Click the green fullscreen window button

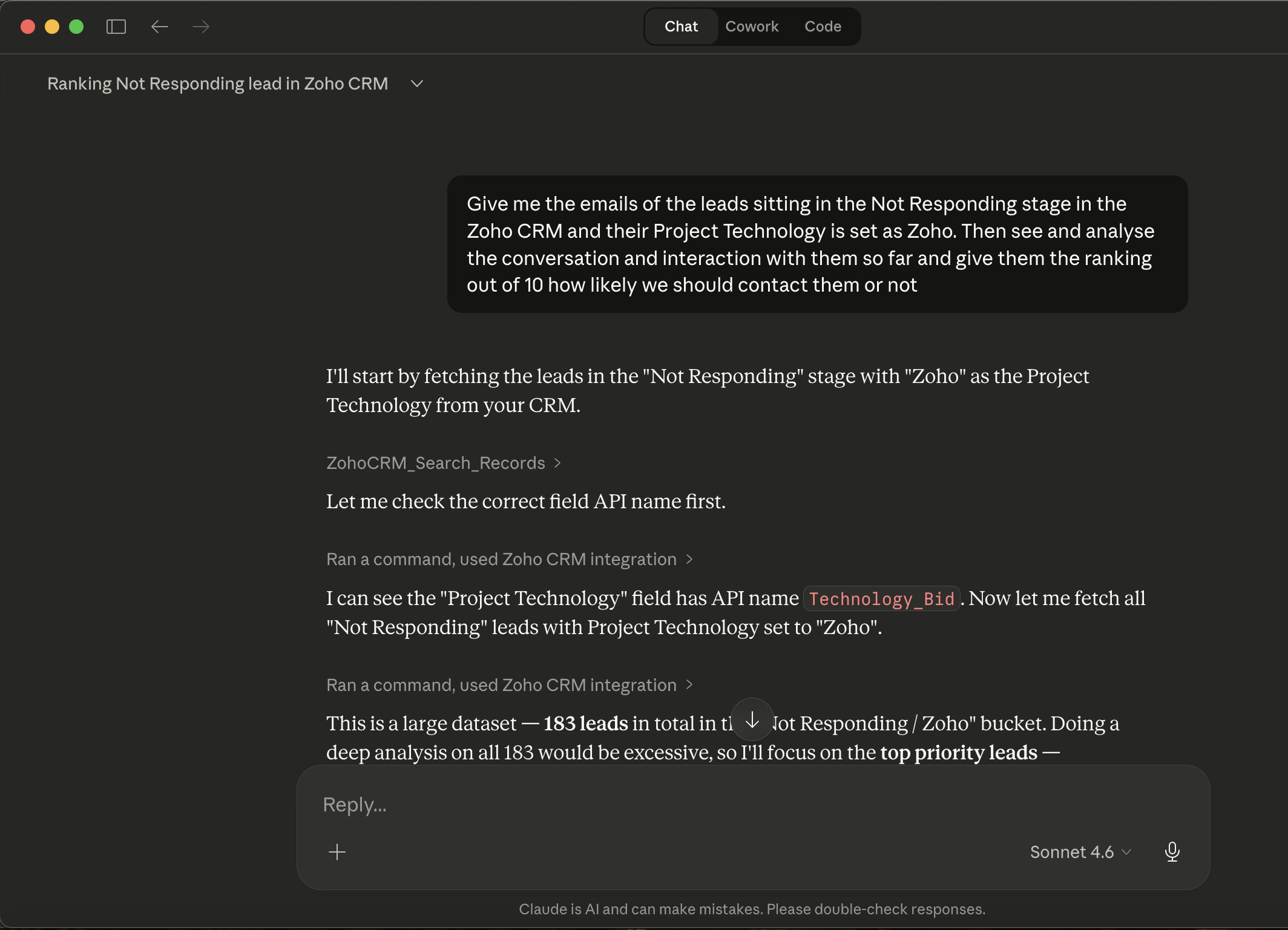click(76, 27)
